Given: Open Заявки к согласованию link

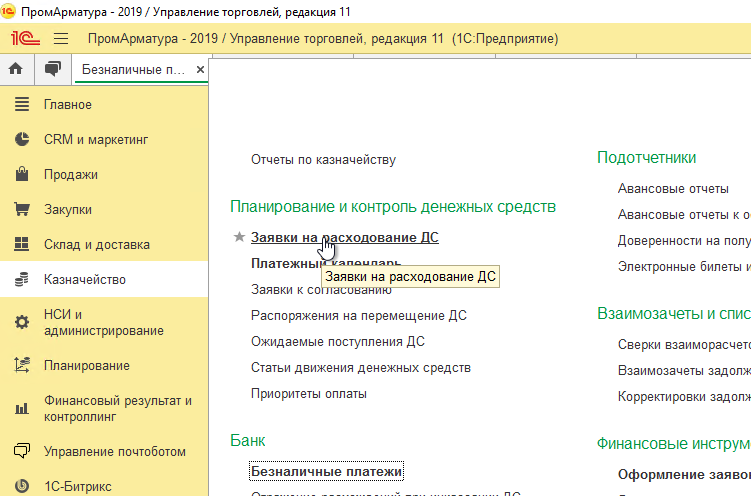Looking at the screenshot, I should (321, 289).
